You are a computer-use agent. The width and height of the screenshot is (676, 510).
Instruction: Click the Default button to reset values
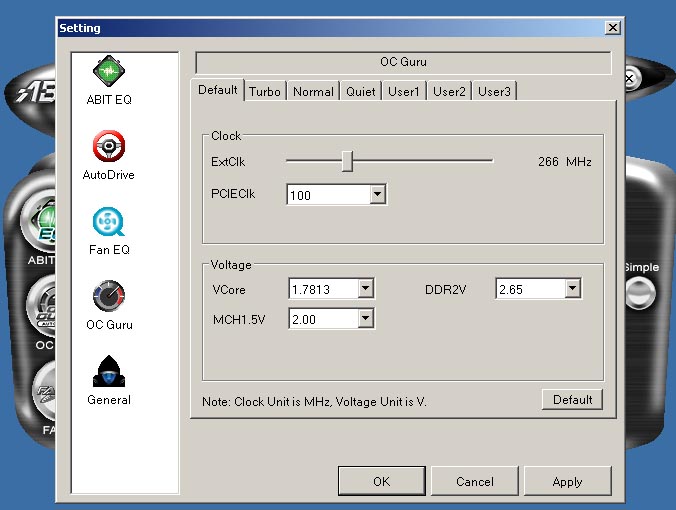tap(572, 400)
